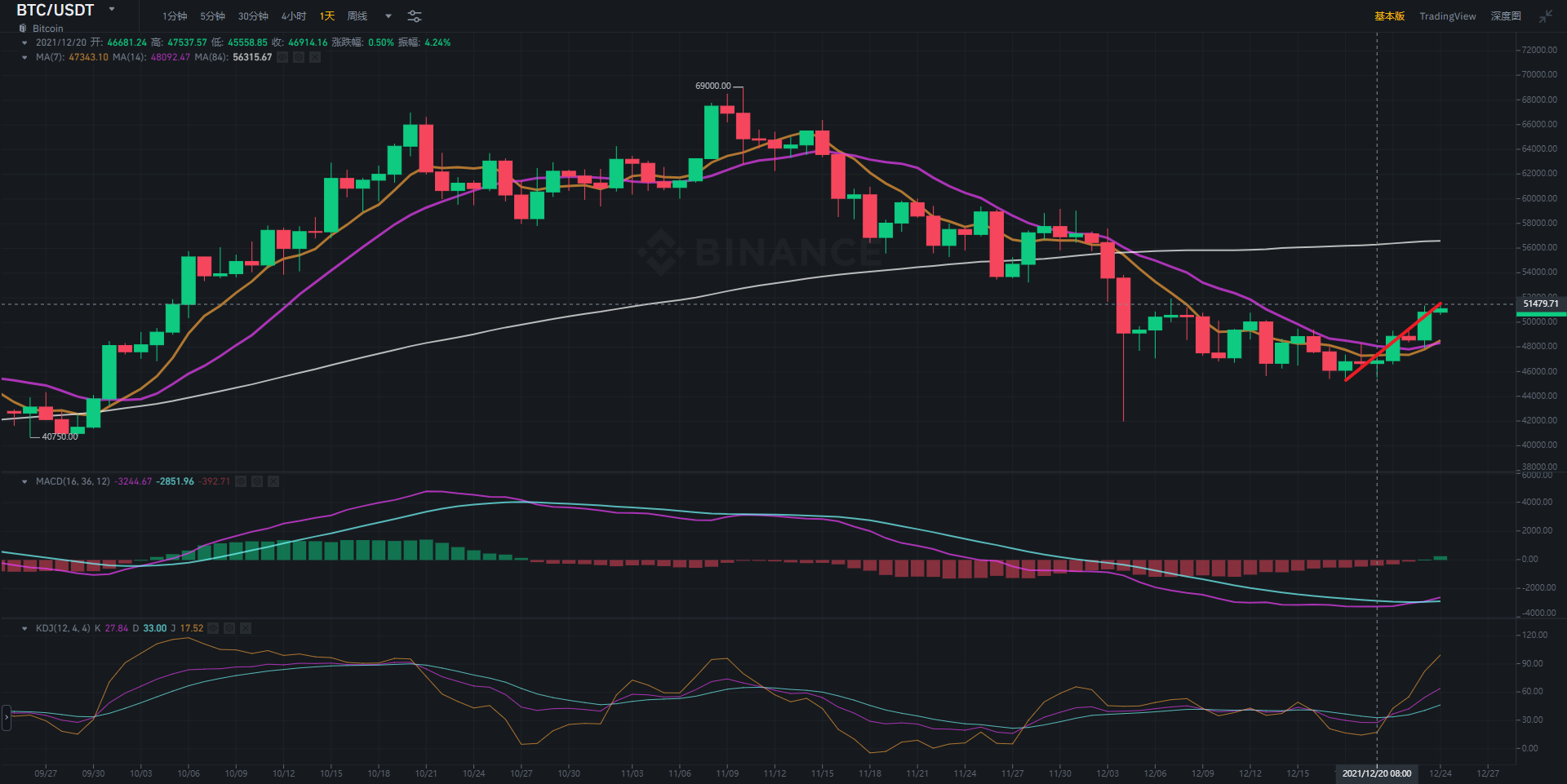The width and height of the screenshot is (1567, 784).
Task: Switch to the TradingView chart
Action: click(1447, 16)
